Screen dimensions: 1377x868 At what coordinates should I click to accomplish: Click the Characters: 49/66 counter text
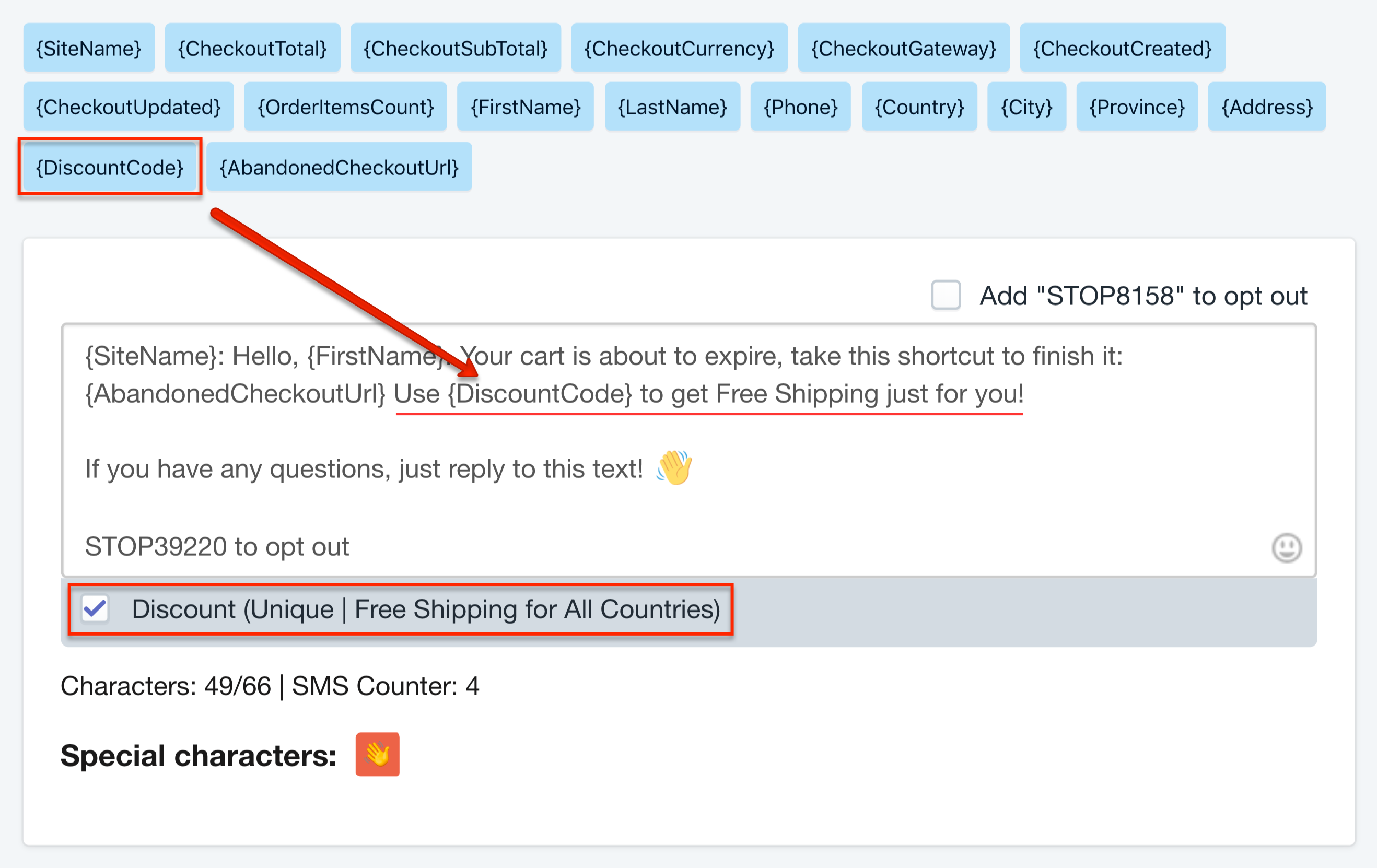point(166,686)
